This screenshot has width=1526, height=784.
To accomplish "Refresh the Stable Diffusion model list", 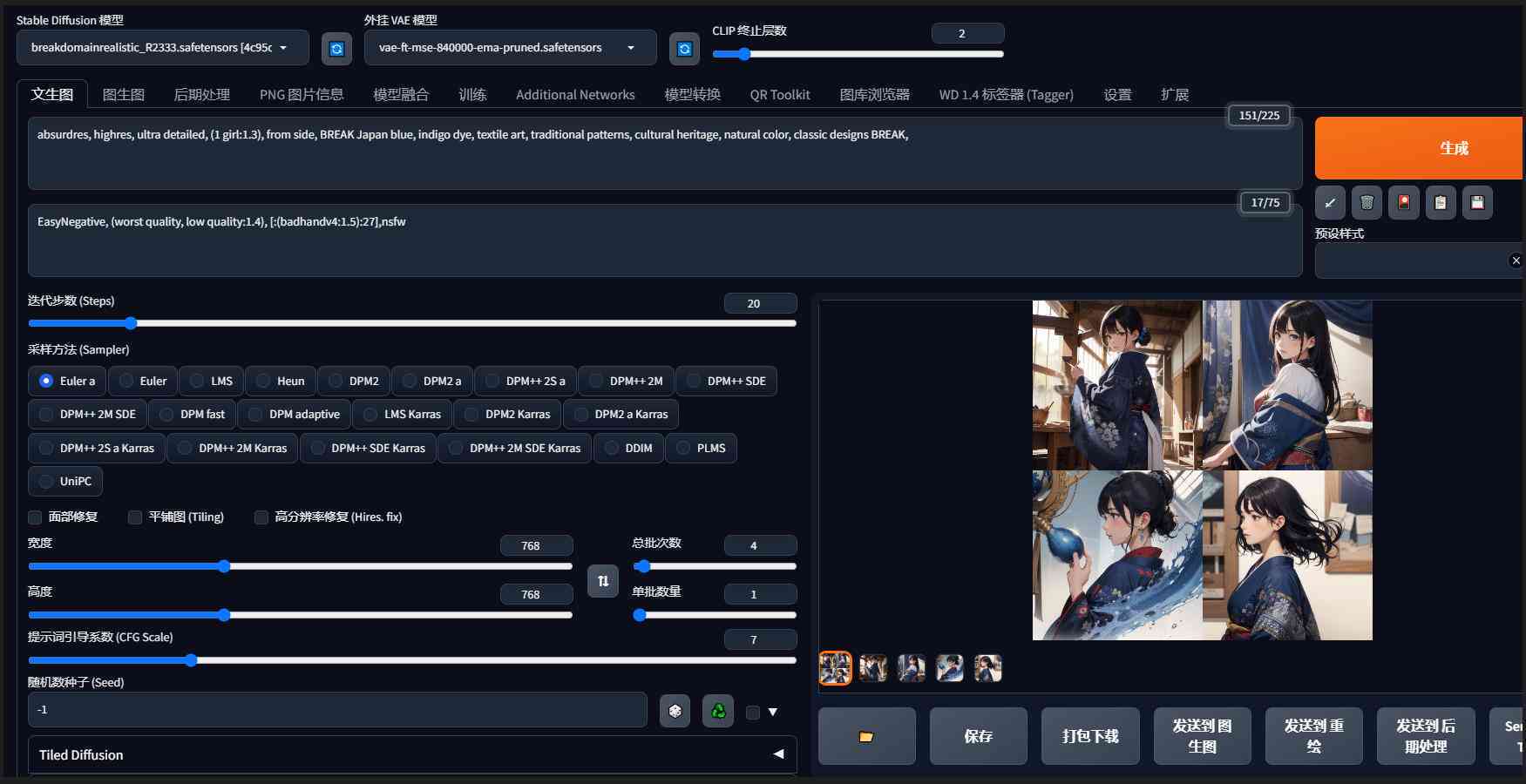I will click(336, 49).
